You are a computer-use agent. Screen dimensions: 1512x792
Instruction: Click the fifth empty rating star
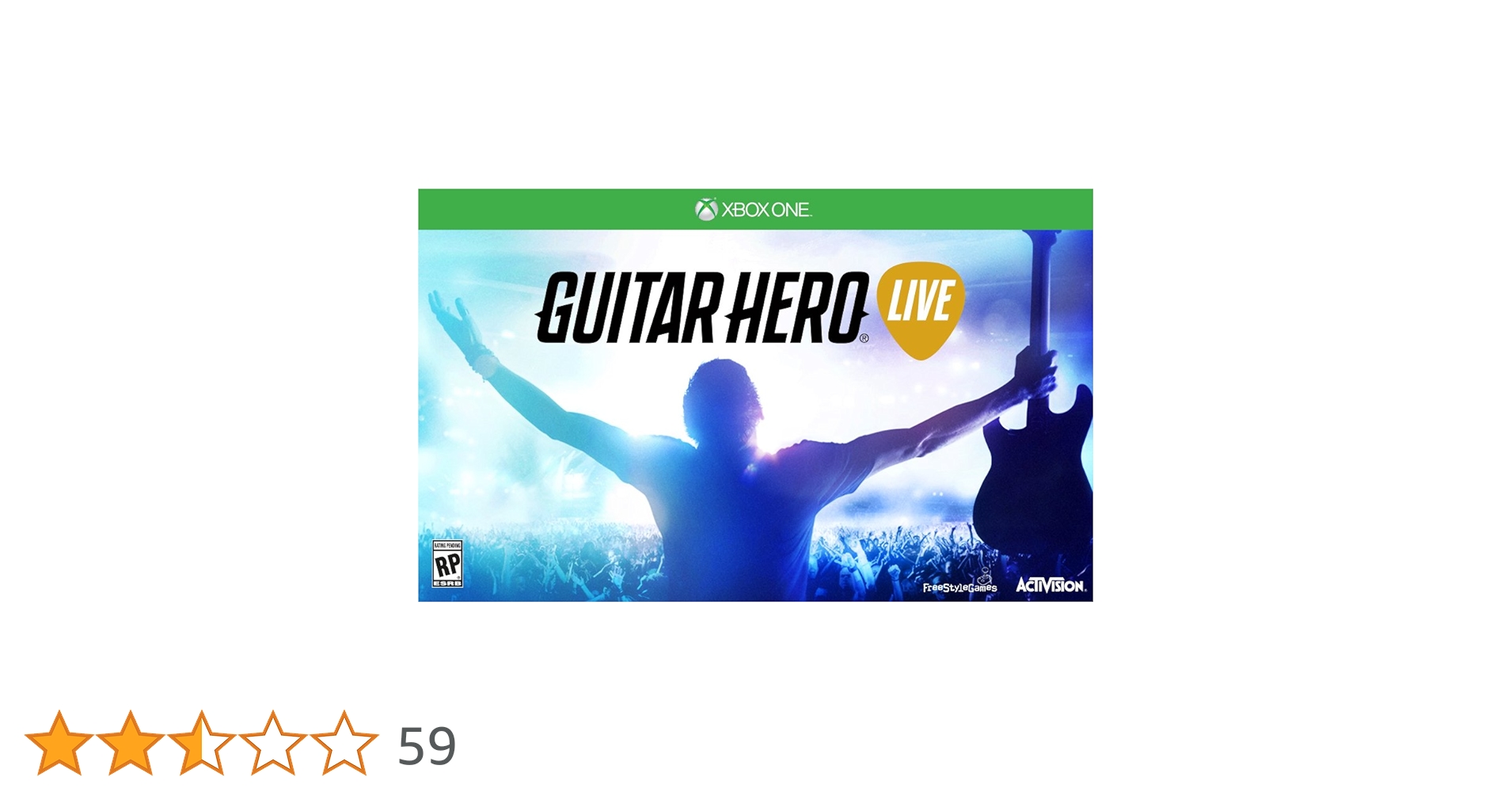pos(344,743)
